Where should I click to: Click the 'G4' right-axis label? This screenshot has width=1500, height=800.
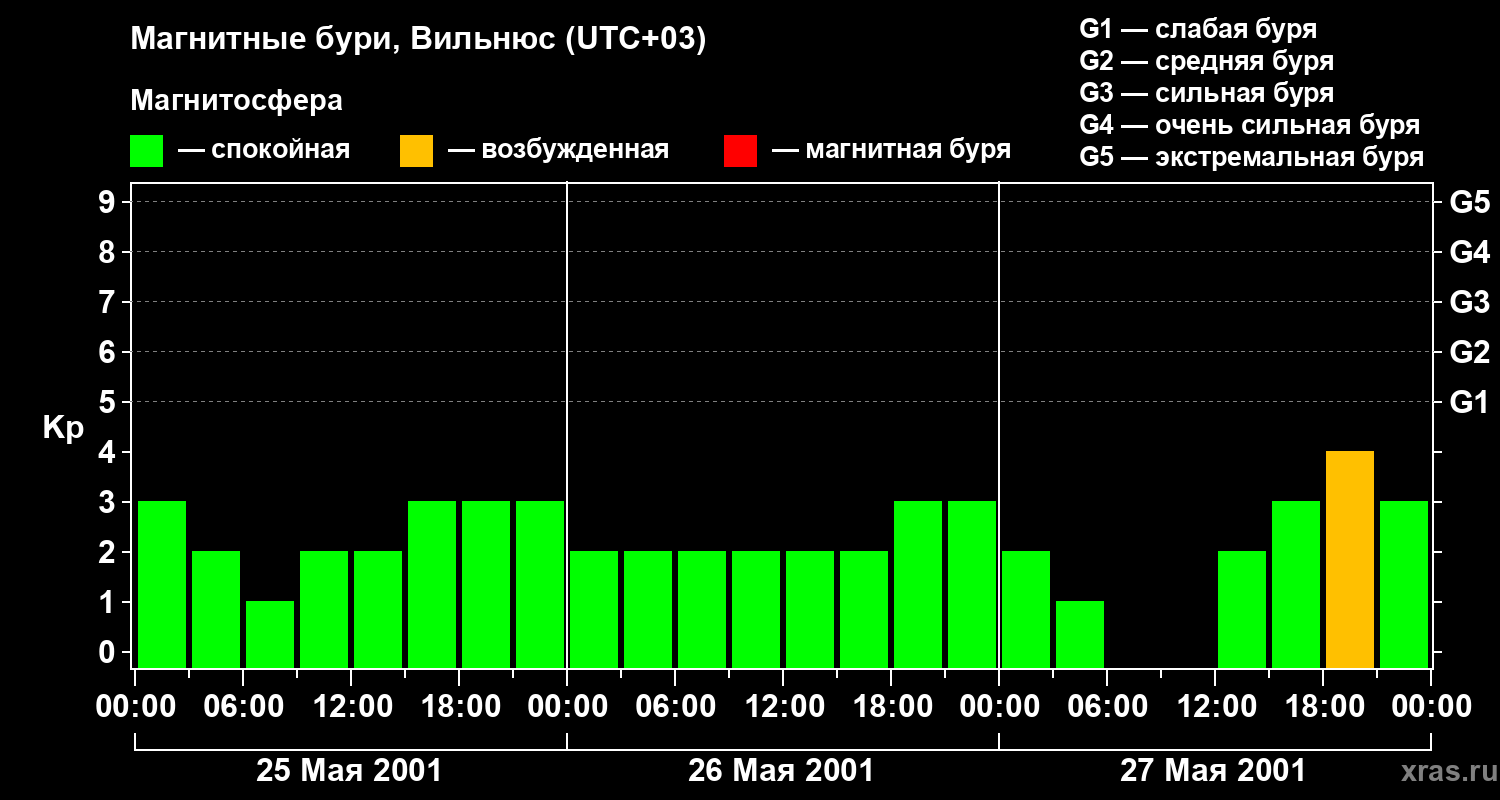pyautogui.click(x=1469, y=252)
